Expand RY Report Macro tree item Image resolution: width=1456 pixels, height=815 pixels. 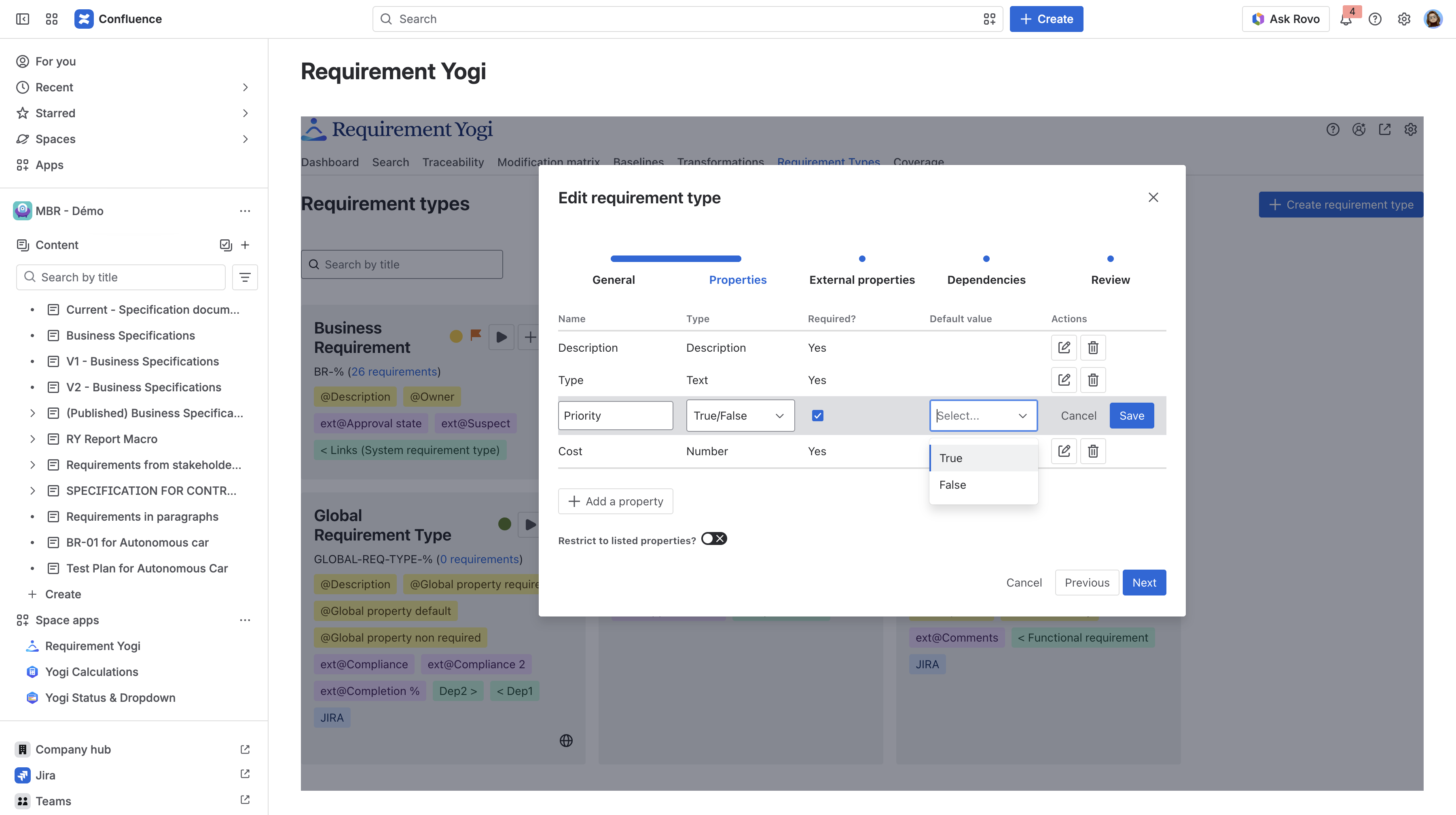point(32,439)
